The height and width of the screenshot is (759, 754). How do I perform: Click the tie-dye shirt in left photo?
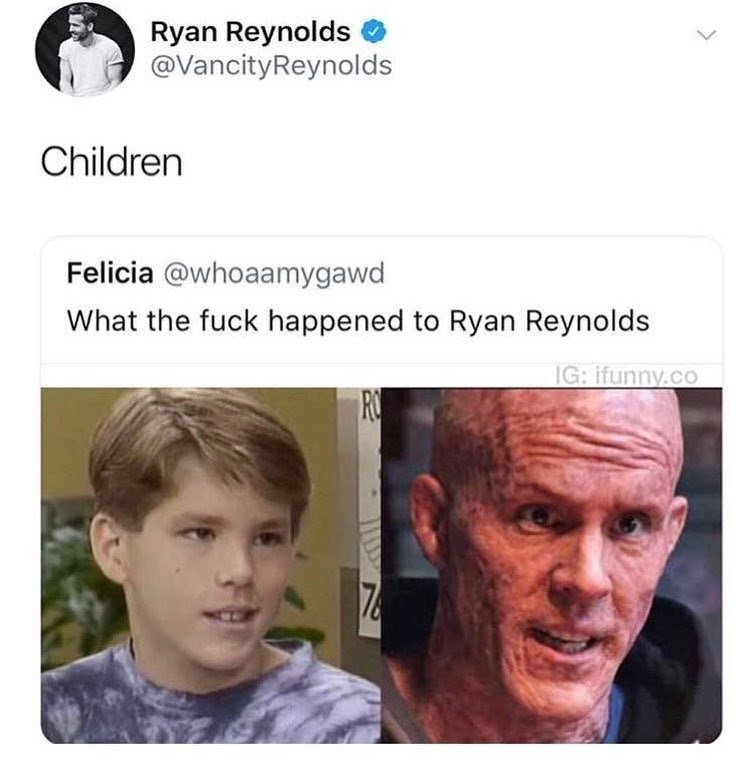(x=208, y=697)
